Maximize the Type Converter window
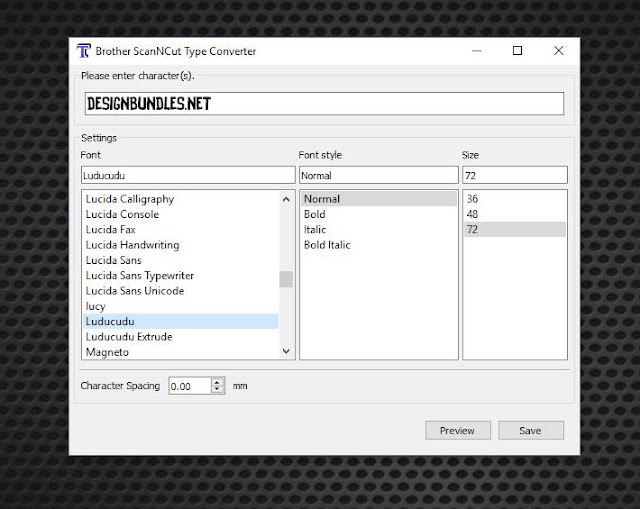Screen dimensions: 640x509 click(x=518, y=51)
